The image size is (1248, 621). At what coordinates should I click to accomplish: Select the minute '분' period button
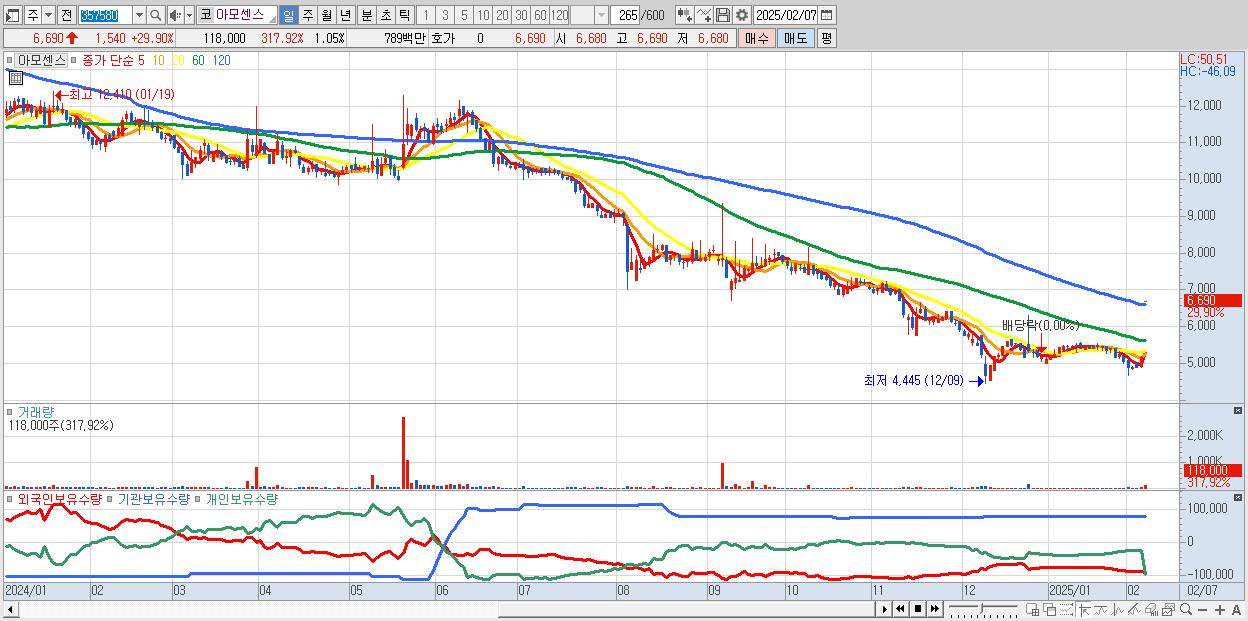(366, 15)
